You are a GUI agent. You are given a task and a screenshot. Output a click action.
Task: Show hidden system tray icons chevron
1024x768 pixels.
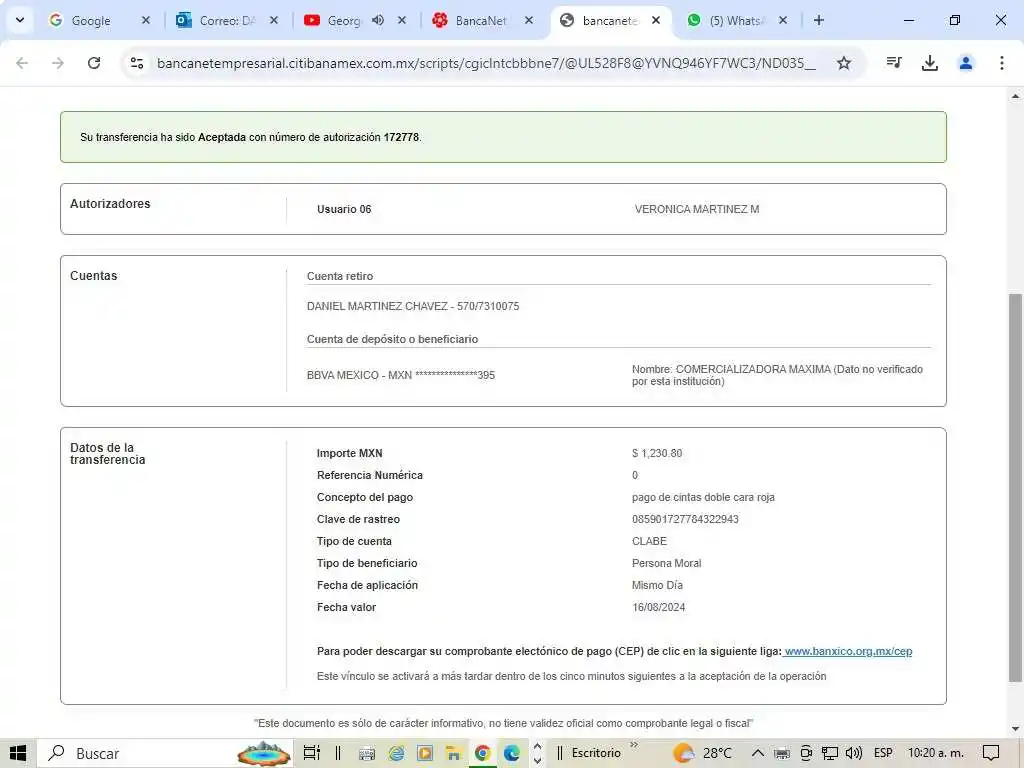757,753
